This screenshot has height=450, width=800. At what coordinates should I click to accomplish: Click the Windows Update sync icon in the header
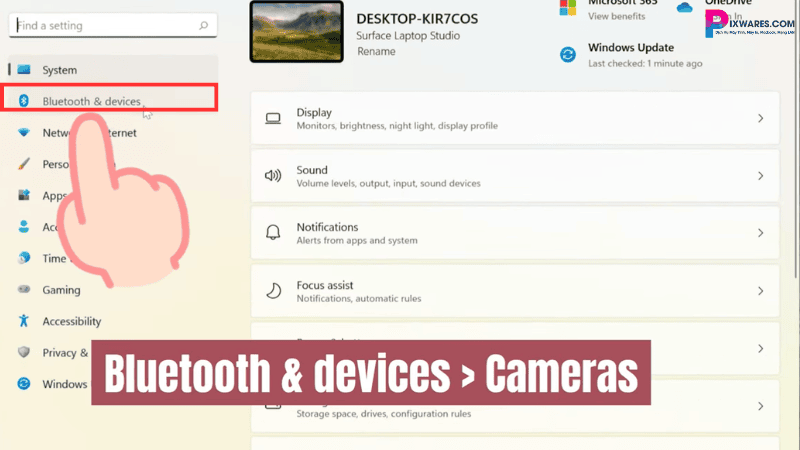(568, 54)
